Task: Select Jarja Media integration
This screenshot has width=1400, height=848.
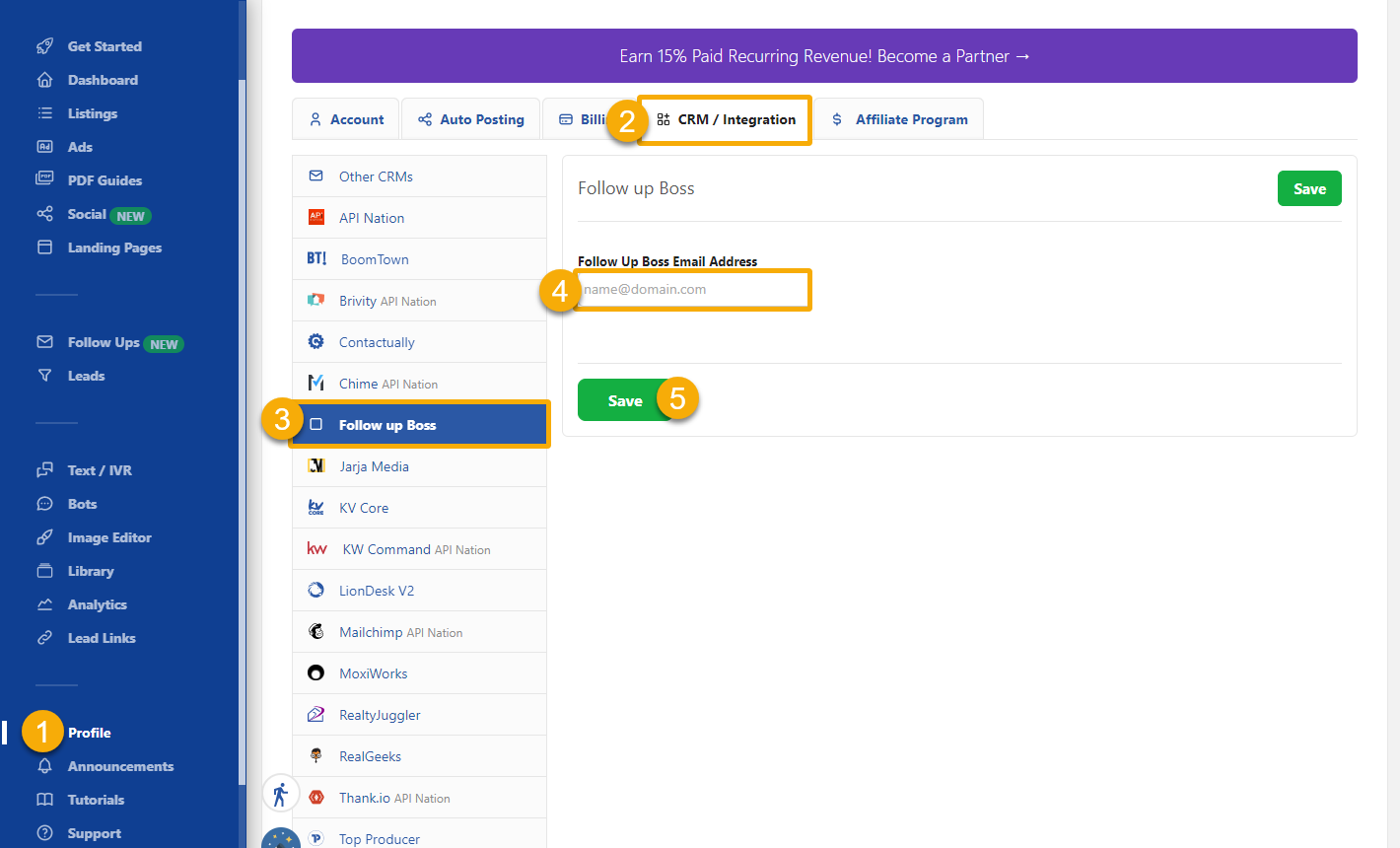Action: pos(420,466)
